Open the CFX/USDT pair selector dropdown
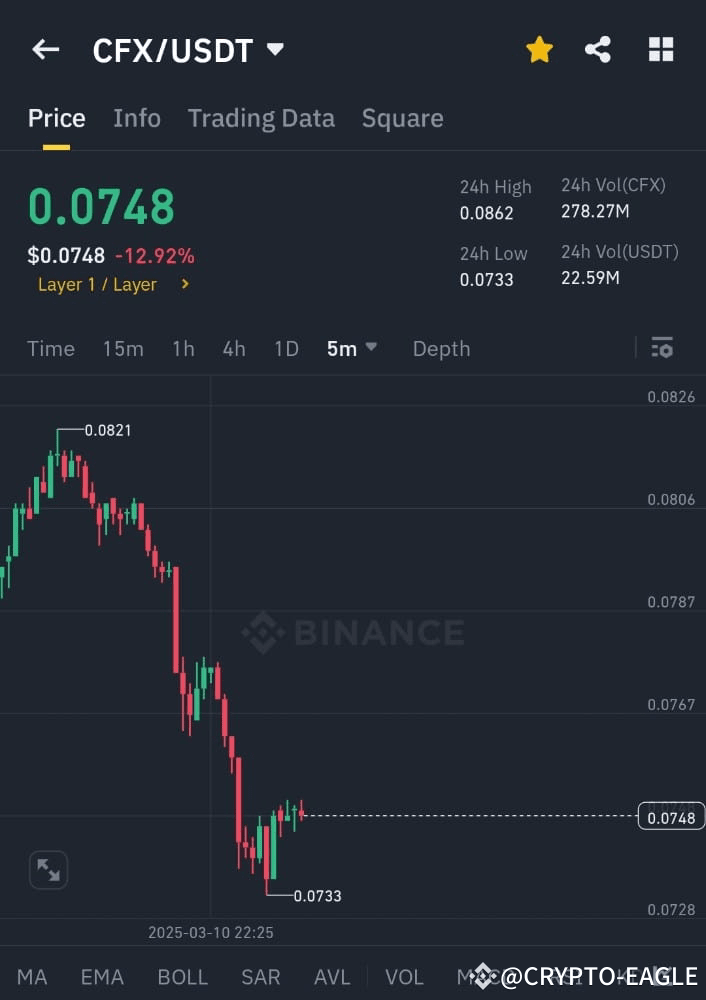Image resolution: width=706 pixels, height=1000 pixels. click(x=274, y=49)
